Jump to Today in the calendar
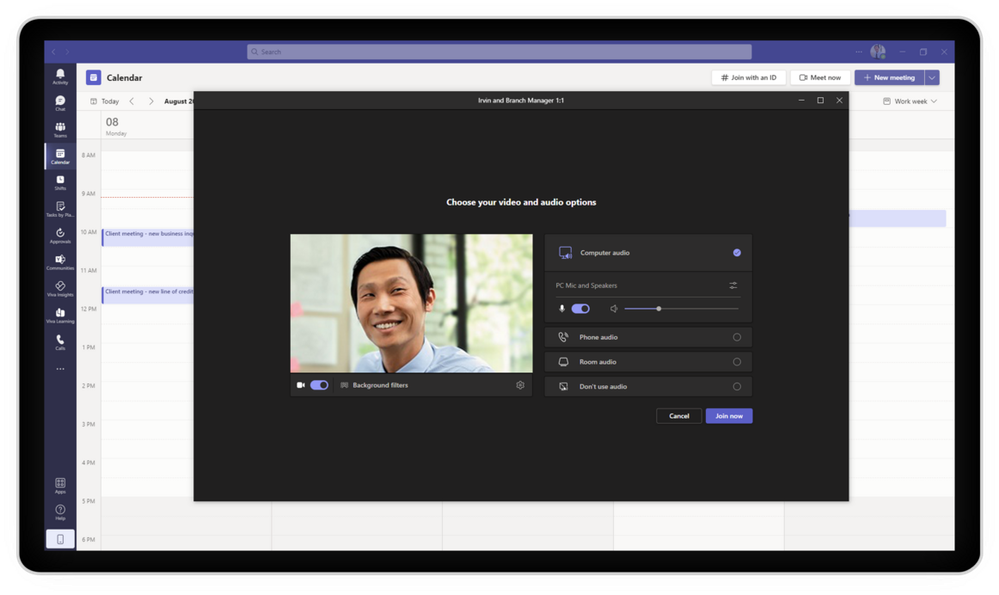 pos(104,101)
